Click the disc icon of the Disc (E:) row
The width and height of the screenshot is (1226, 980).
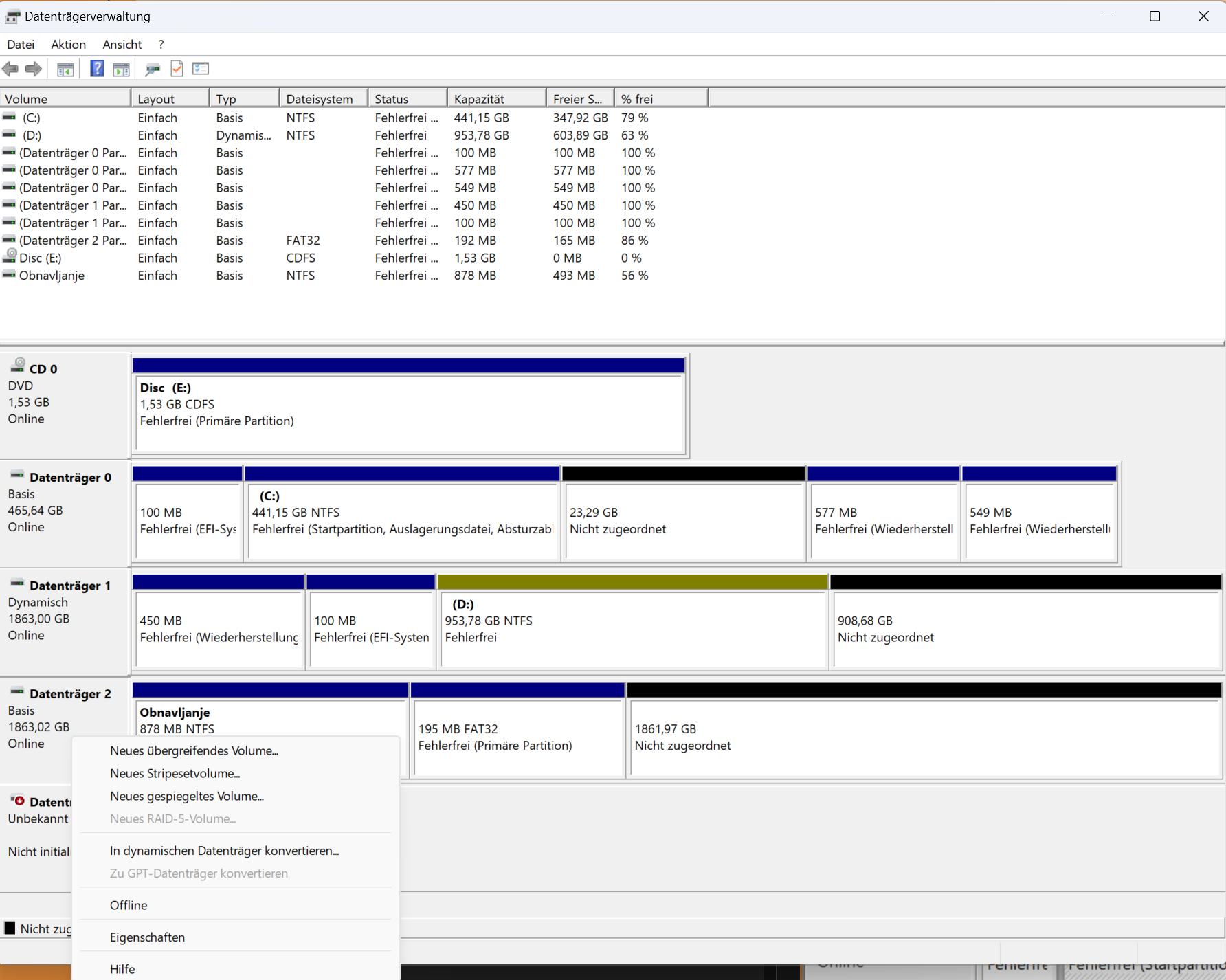coord(10,256)
